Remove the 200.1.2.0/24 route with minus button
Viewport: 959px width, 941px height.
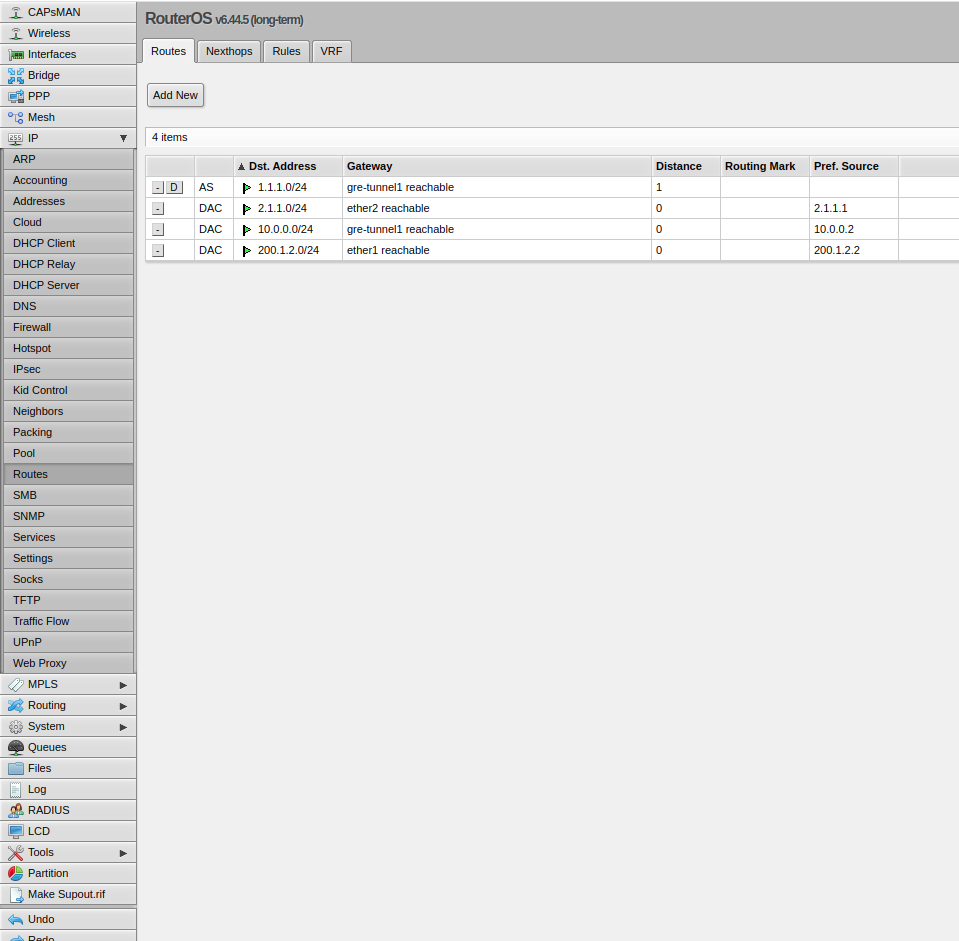pyautogui.click(x=158, y=250)
